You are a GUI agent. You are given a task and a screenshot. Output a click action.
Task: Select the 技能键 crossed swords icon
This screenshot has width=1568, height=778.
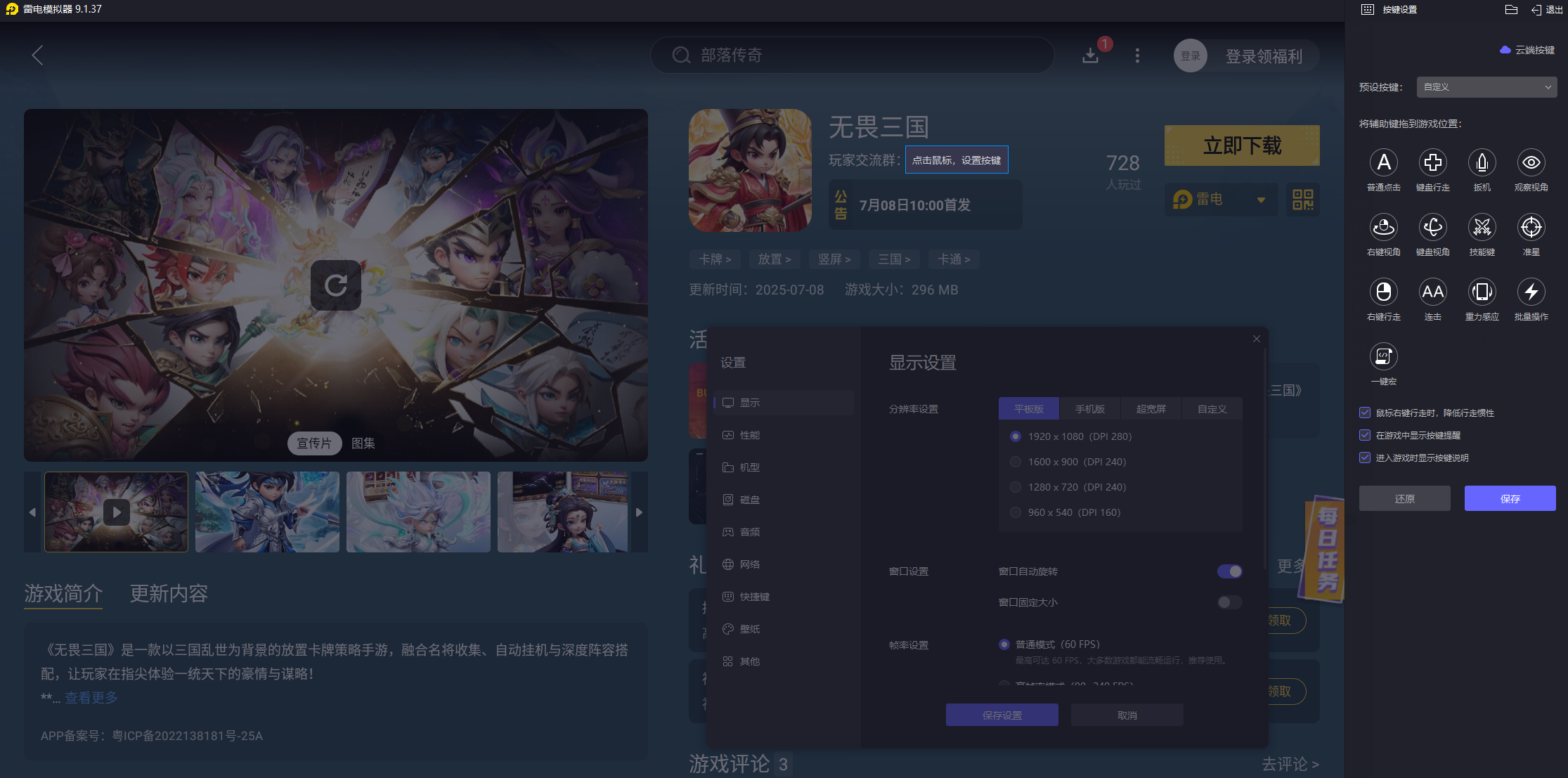(x=1482, y=227)
